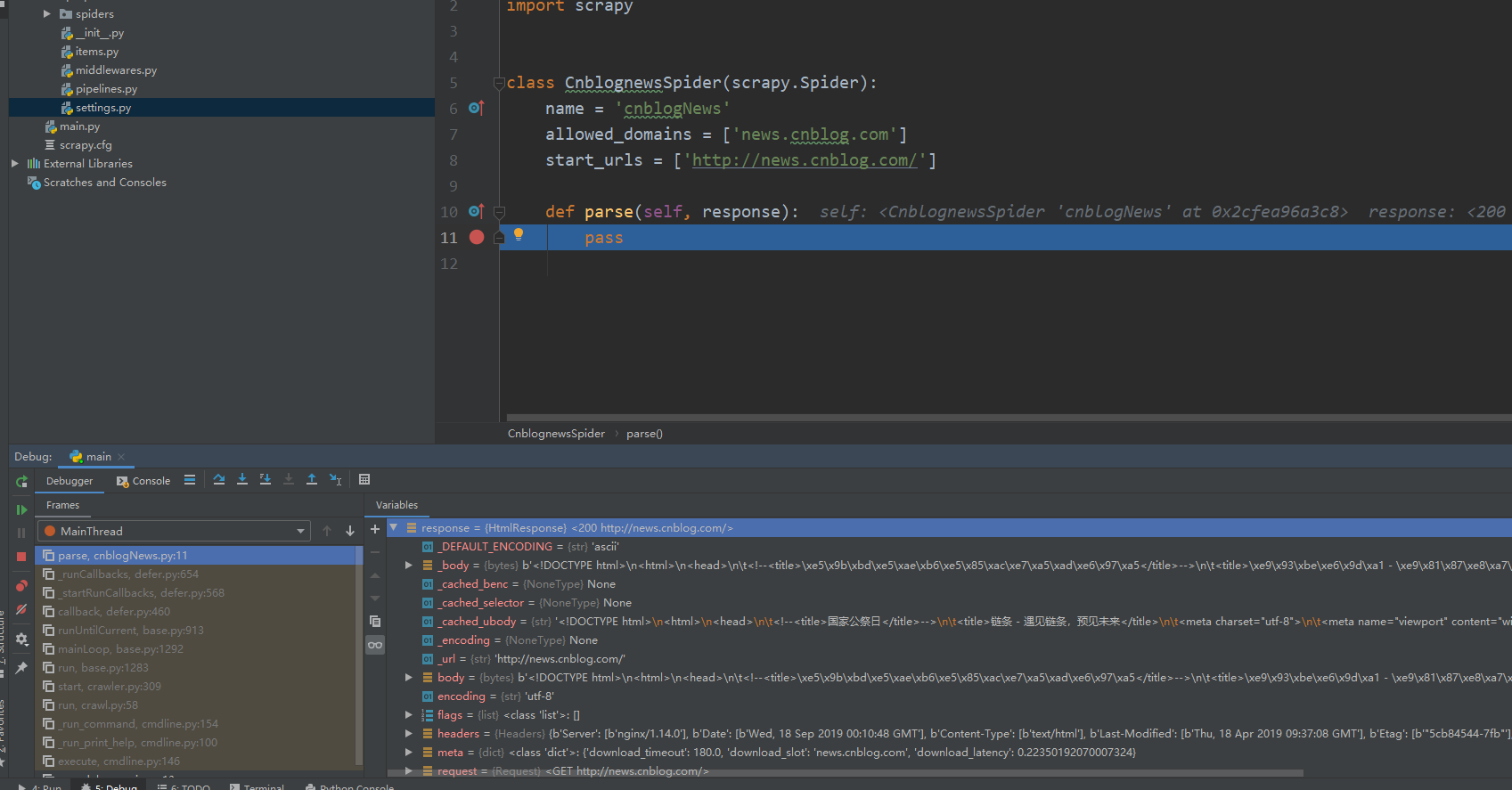The width and height of the screenshot is (1512, 790).
Task: Click start_urls link http://news.cnblog.com/
Action: pos(805,159)
